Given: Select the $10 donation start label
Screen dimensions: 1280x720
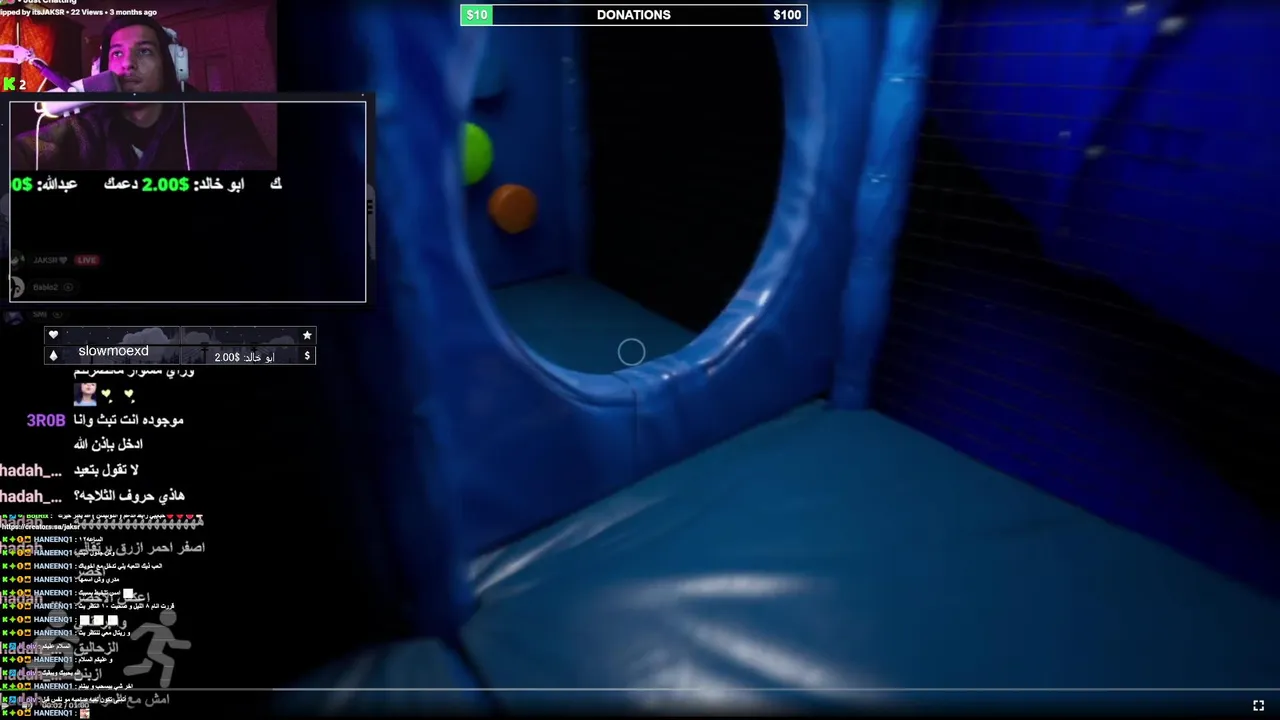Looking at the screenshot, I should point(477,15).
